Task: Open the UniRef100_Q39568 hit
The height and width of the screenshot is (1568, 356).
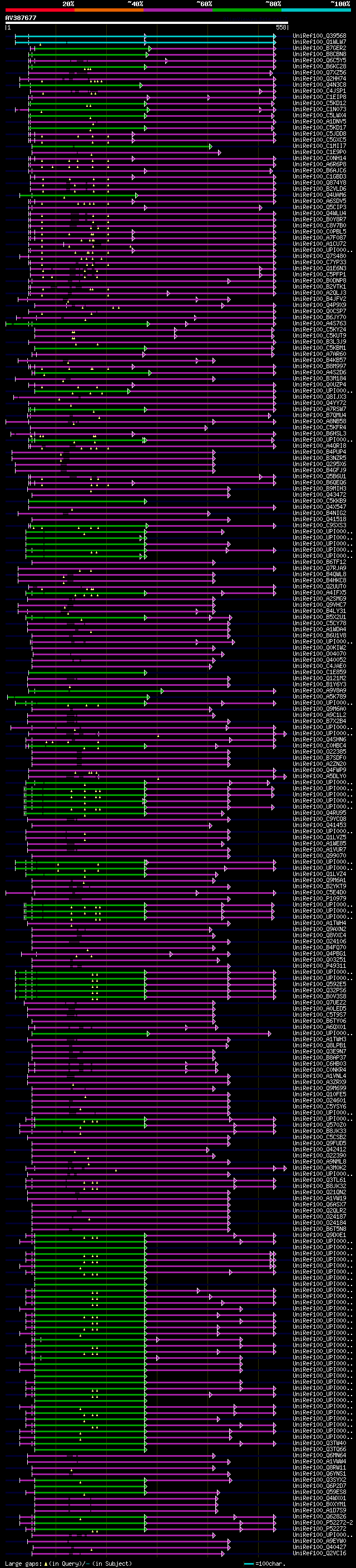Action: point(319,36)
